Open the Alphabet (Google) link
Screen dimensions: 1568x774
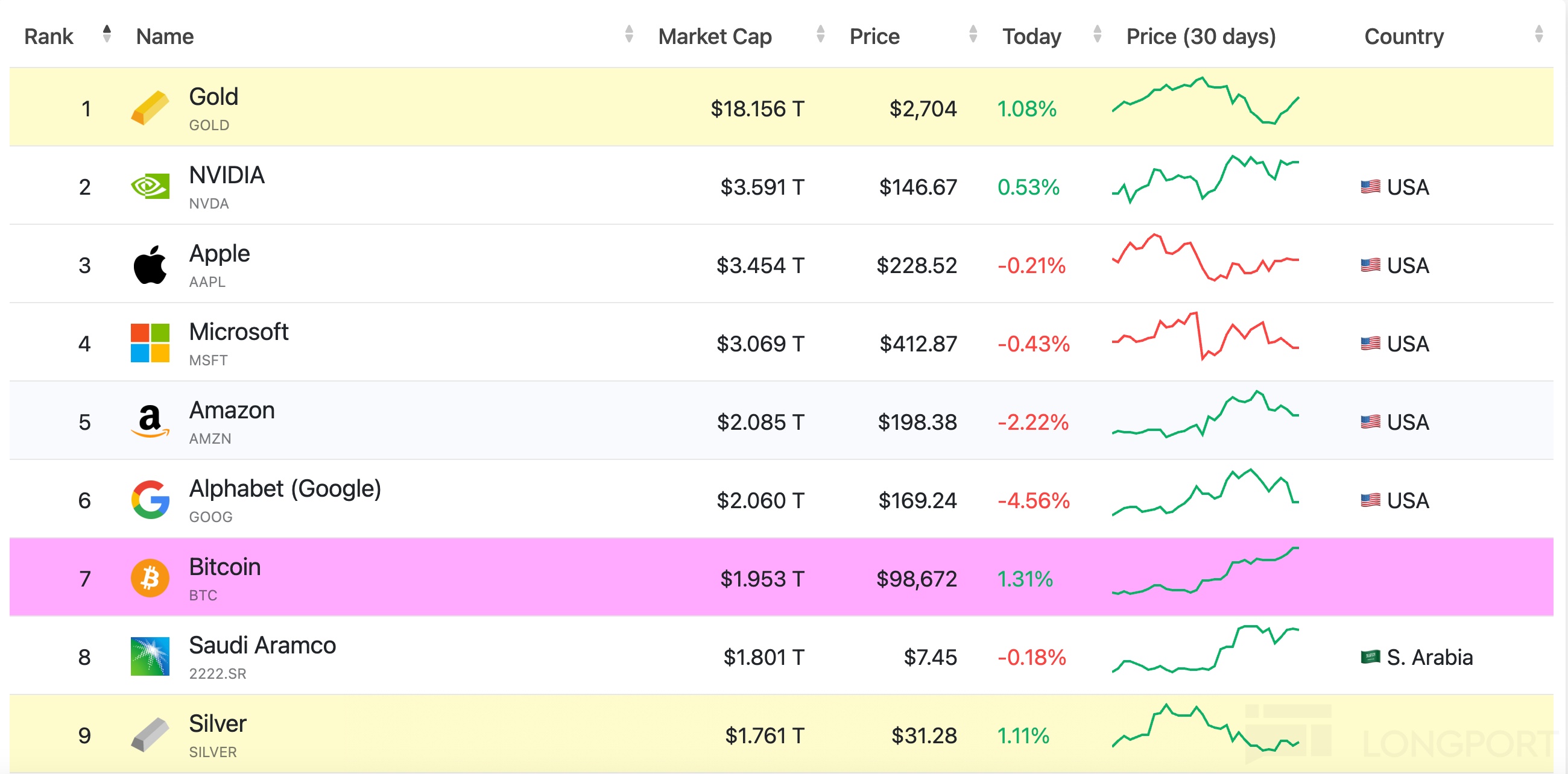(x=285, y=489)
